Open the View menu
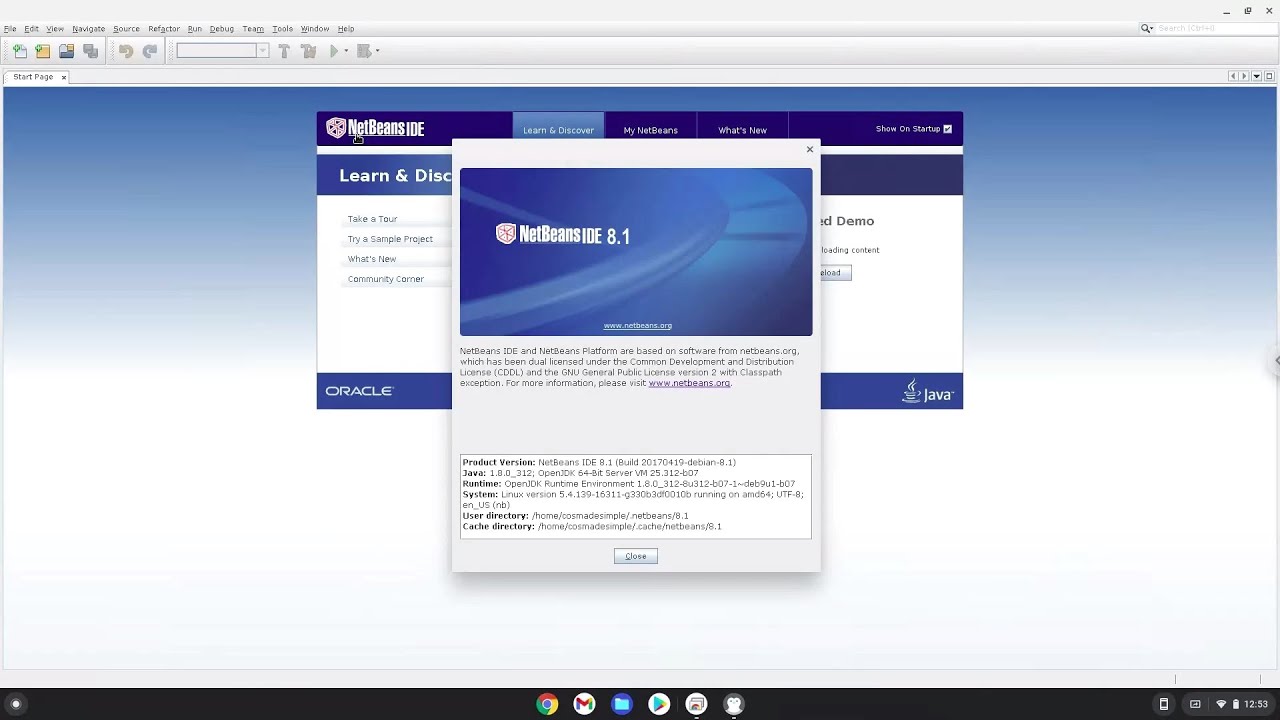Viewport: 1280px width, 720px height. pyautogui.click(x=55, y=29)
